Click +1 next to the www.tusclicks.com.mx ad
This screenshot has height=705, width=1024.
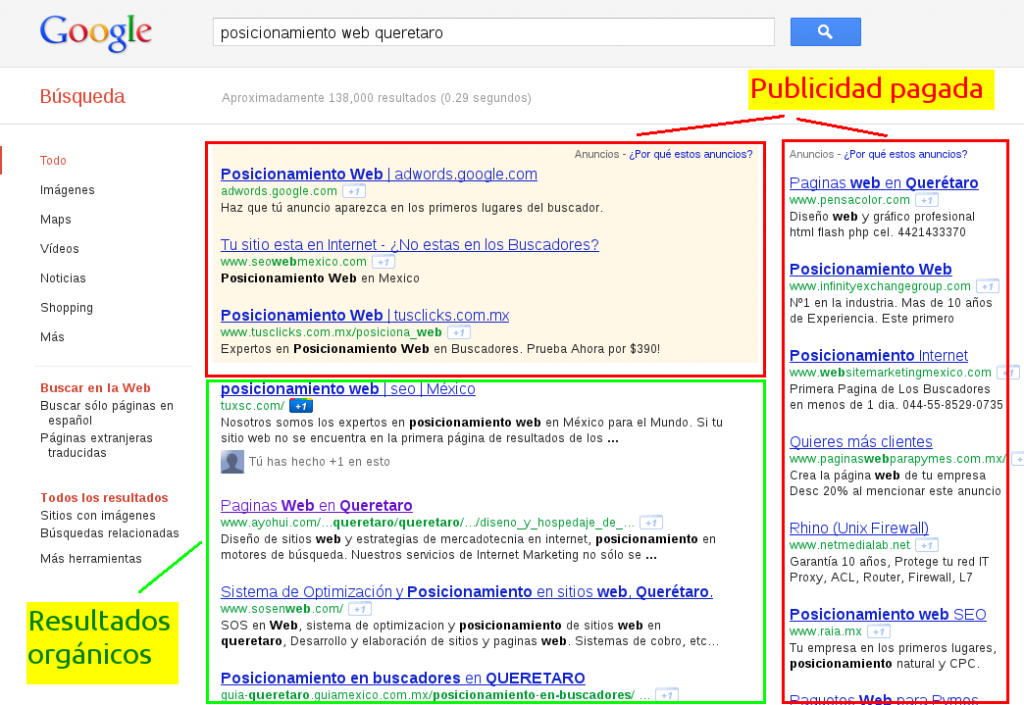(x=458, y=332)
